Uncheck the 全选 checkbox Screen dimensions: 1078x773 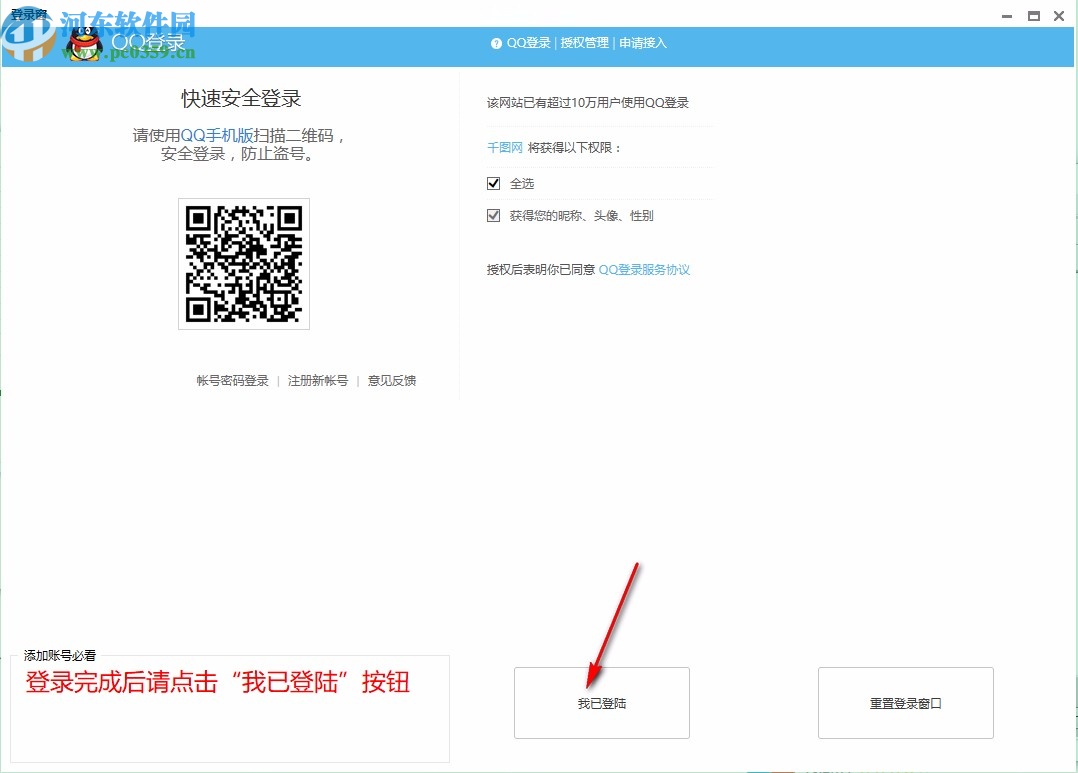coord(493,183)
